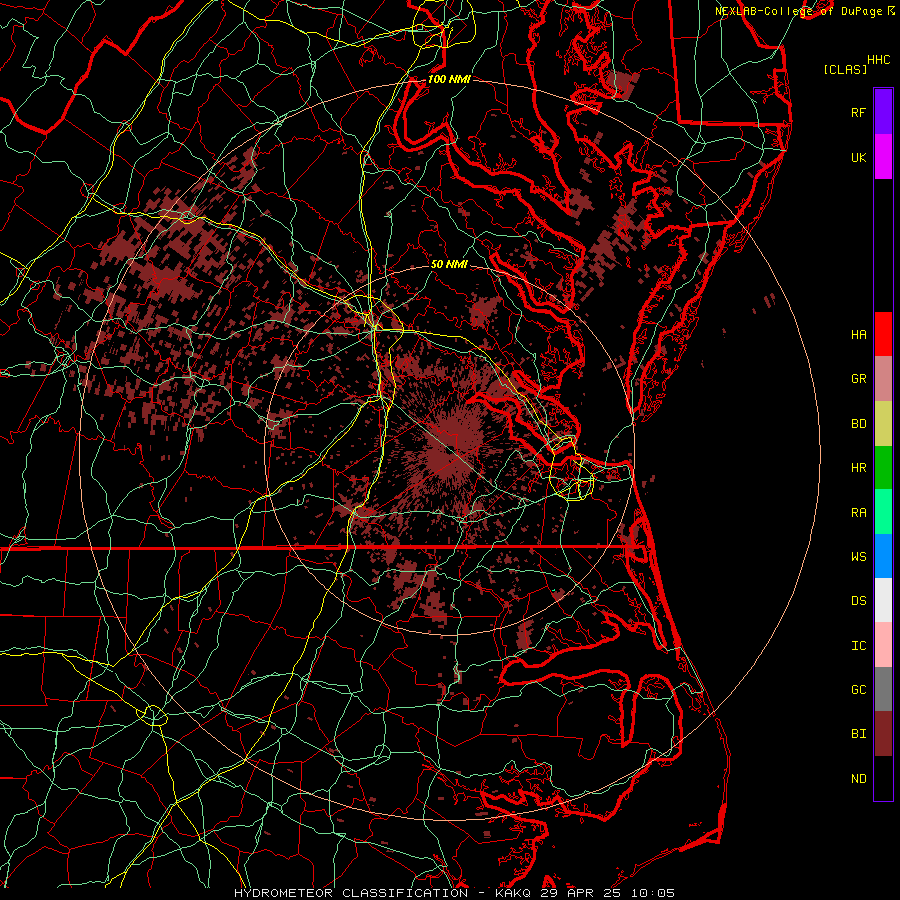This screenshot has height=900, width=900.
Task: Click the "100 NMI" range ring label
Action: (x=449, y=79)
